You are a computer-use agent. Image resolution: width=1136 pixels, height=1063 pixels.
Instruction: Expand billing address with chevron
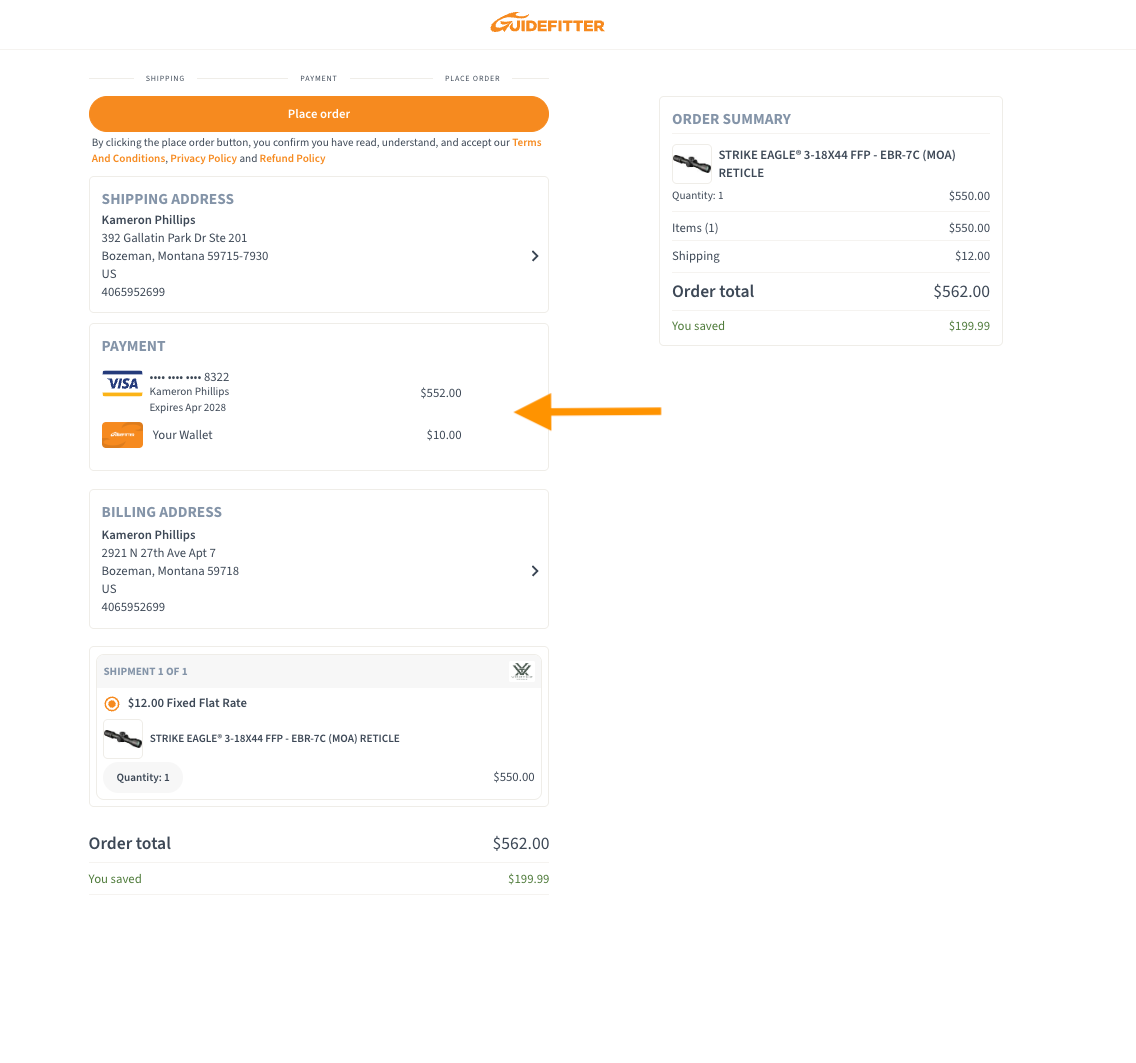[x=535, y=571]
